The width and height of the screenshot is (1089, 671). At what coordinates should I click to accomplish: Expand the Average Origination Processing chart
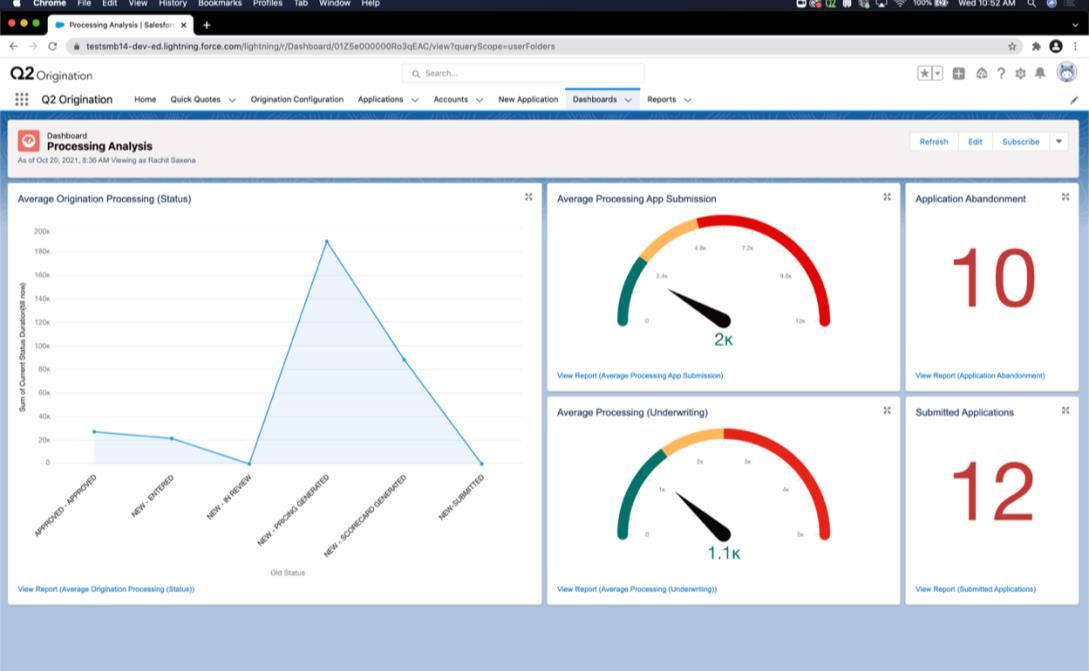tap(529, 197)
